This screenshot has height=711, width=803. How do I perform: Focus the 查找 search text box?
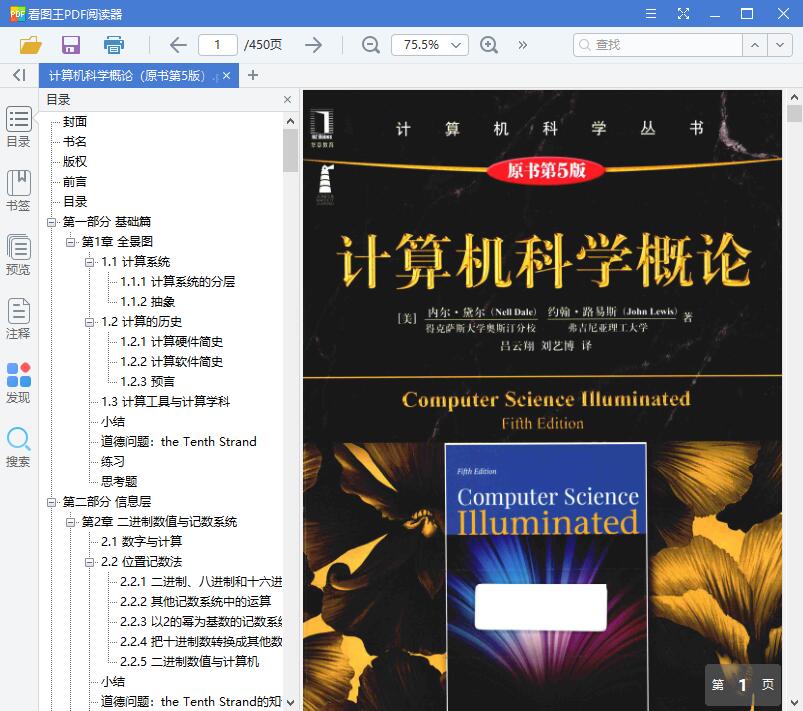[658, 45]
